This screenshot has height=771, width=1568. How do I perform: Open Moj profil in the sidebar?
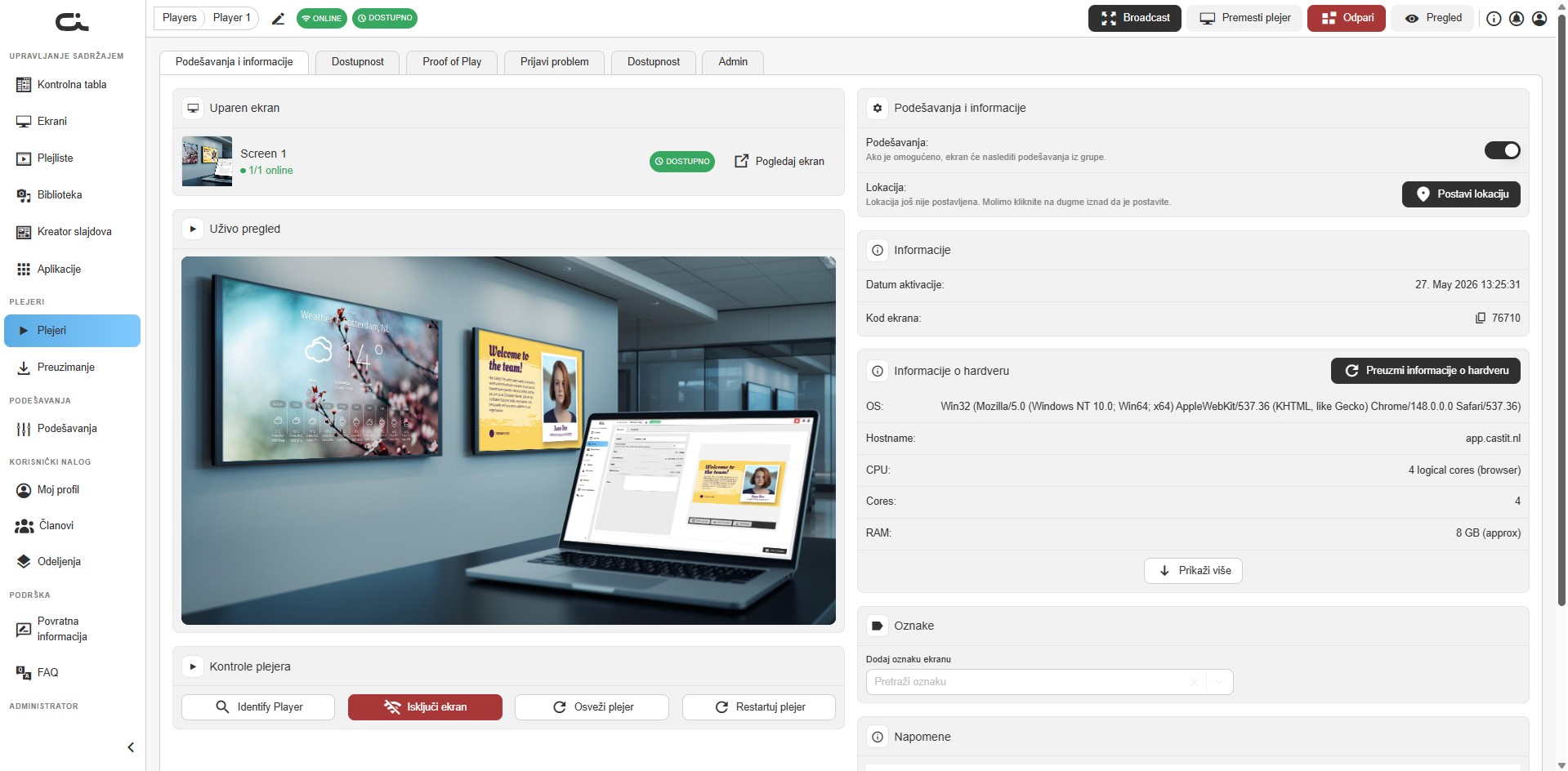(x=72, y=490)
